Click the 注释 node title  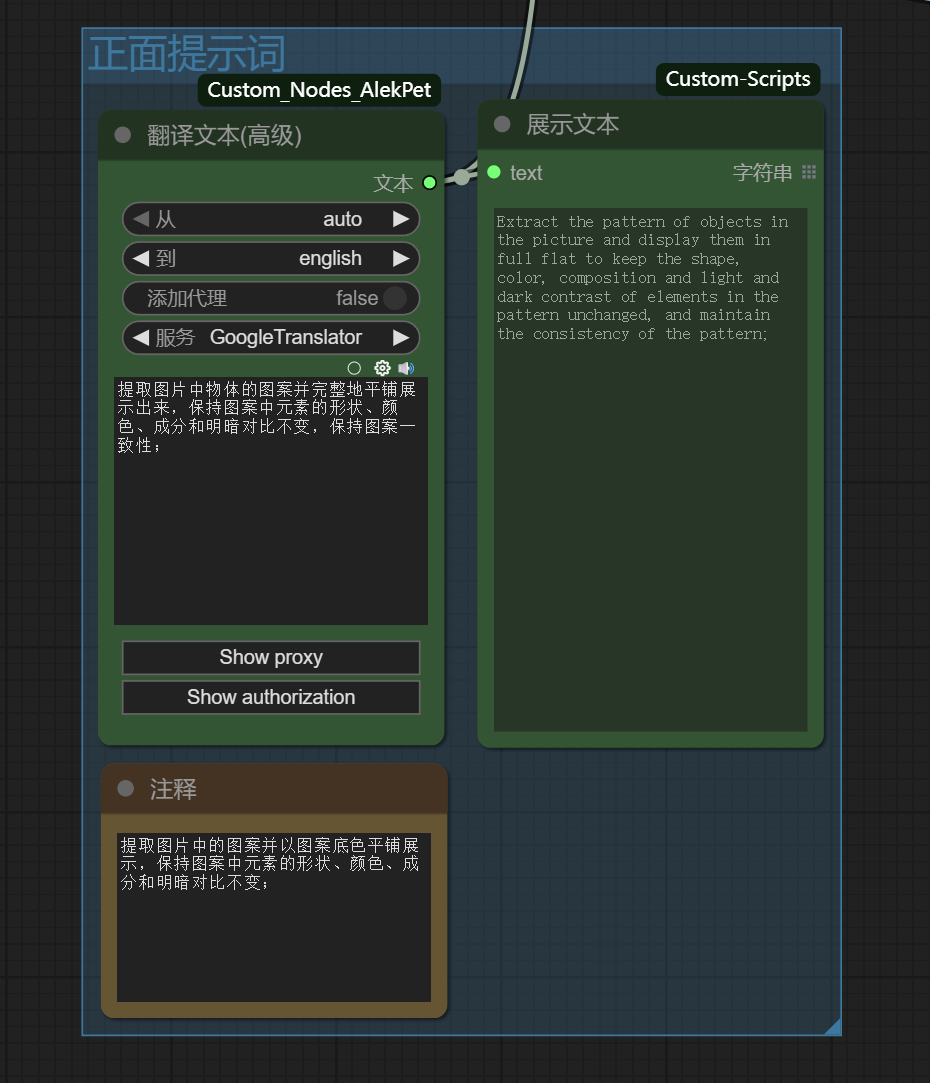(173, 789)
